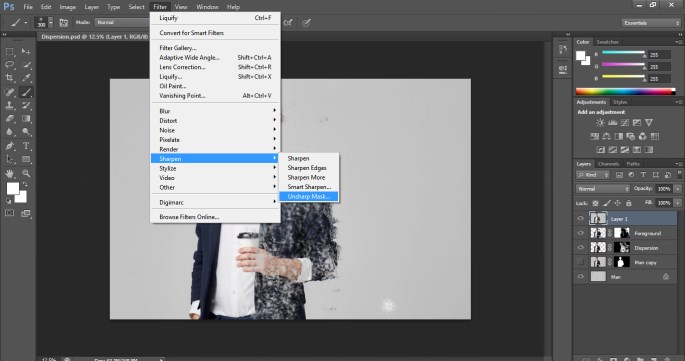Screen dimensions: 685x361
Task: Set the red R color slider
Action: pos(623,53)
